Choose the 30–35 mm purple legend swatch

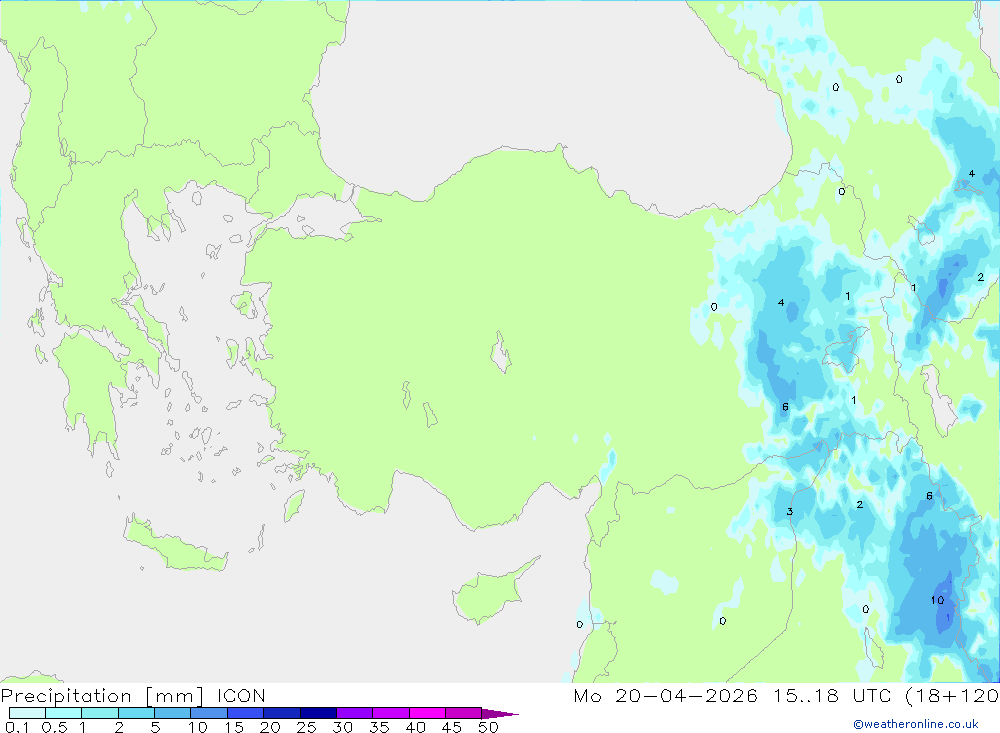click(x=354, y=713)
